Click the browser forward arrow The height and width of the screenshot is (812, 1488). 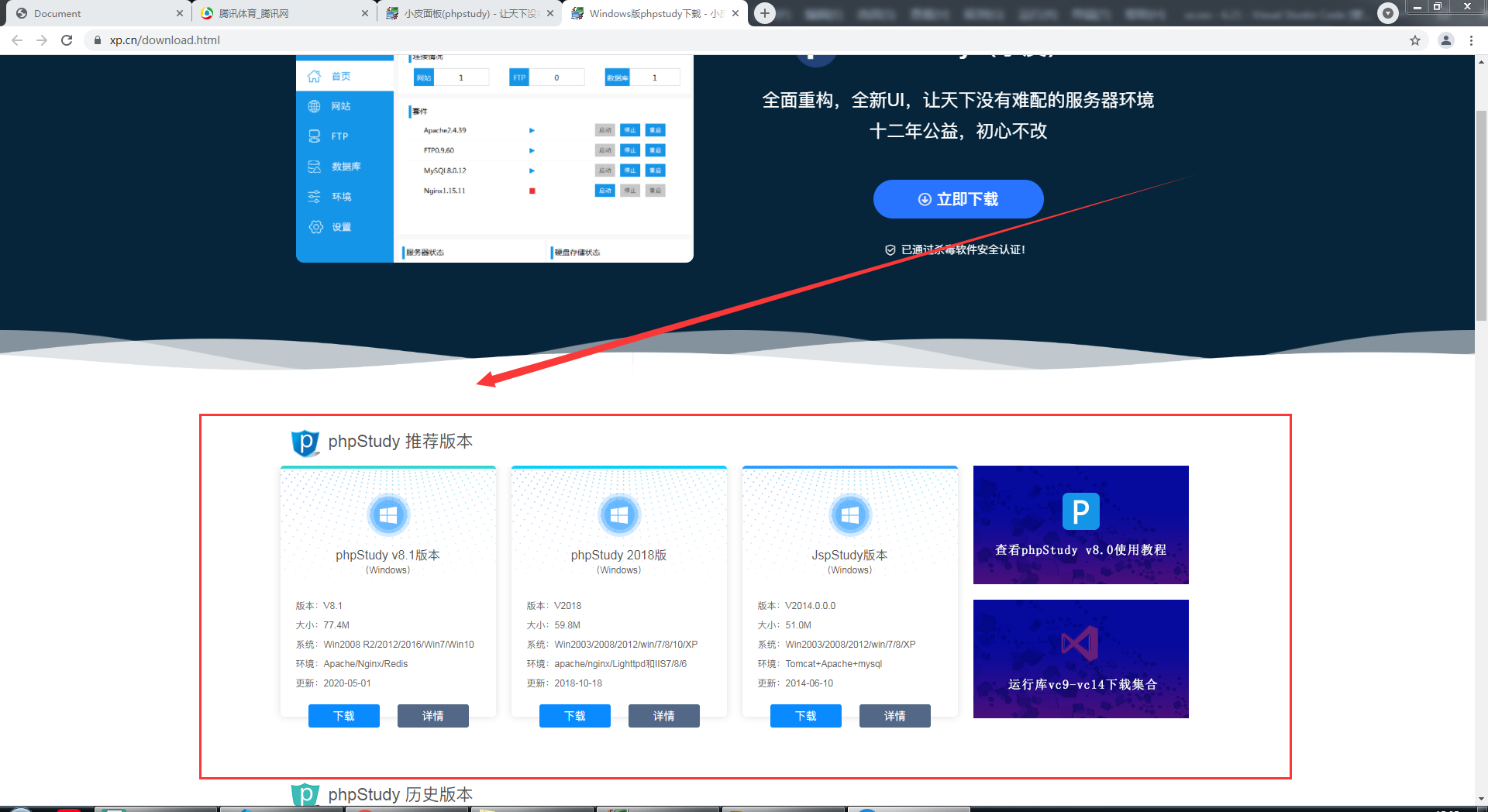[x=42, y=40]
